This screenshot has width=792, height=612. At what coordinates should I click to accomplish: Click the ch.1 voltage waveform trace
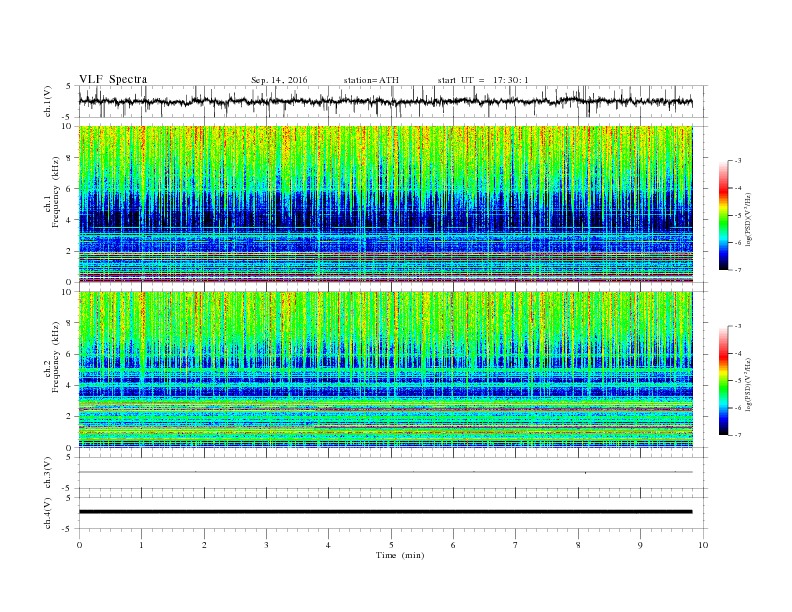tap(385, 101)
